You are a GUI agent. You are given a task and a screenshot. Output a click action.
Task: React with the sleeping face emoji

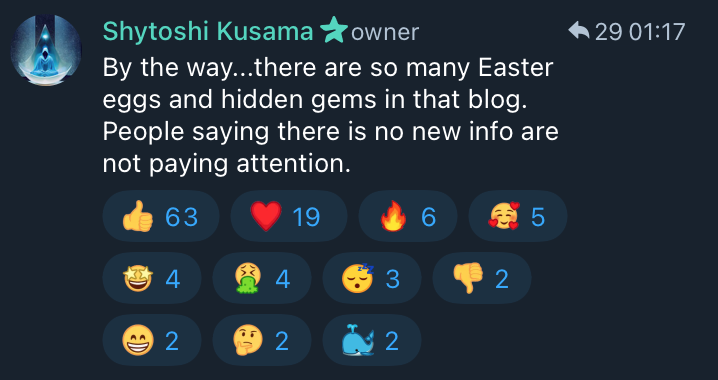(372, 278)
